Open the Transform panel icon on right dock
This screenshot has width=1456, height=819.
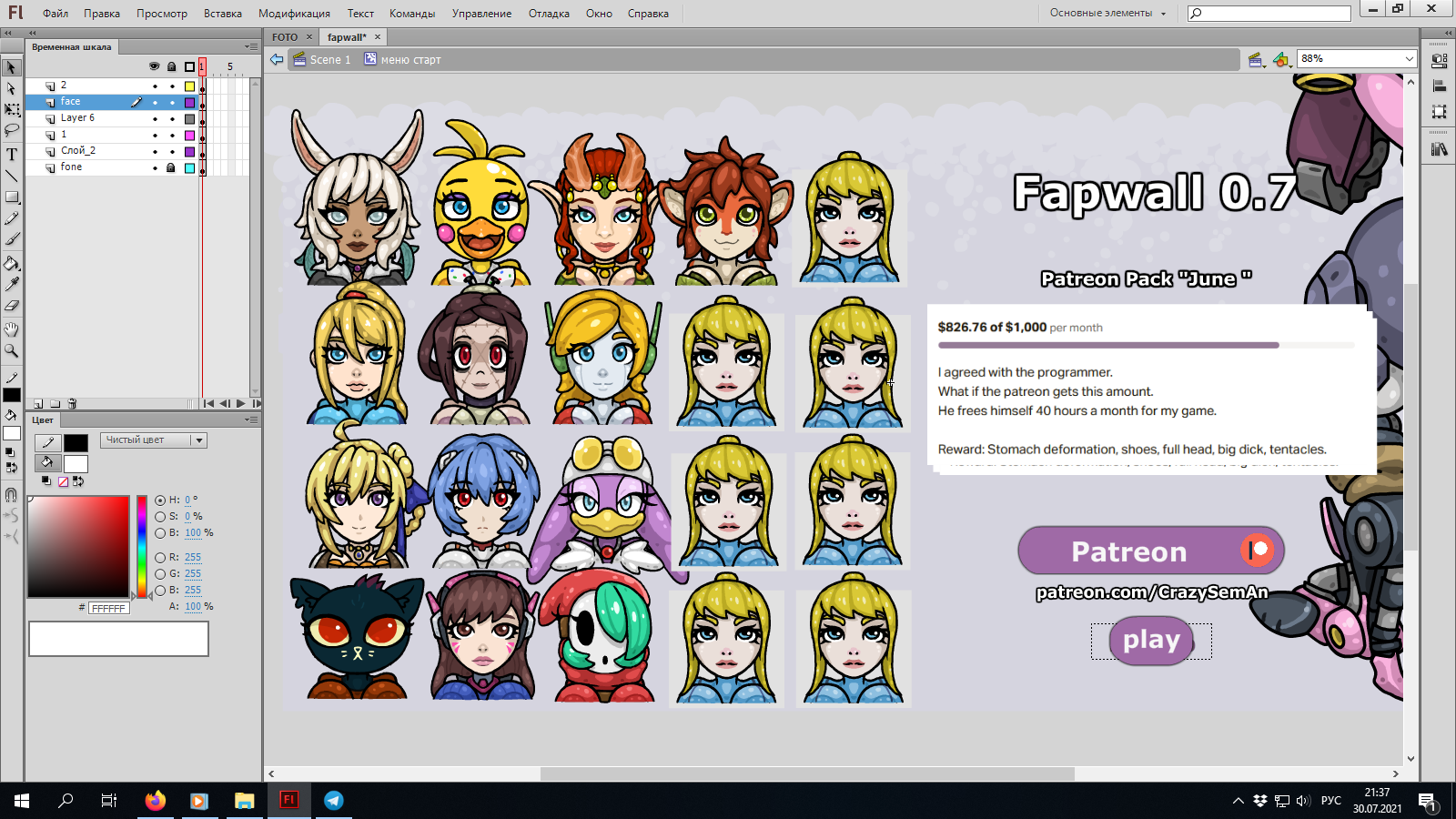1439,112
